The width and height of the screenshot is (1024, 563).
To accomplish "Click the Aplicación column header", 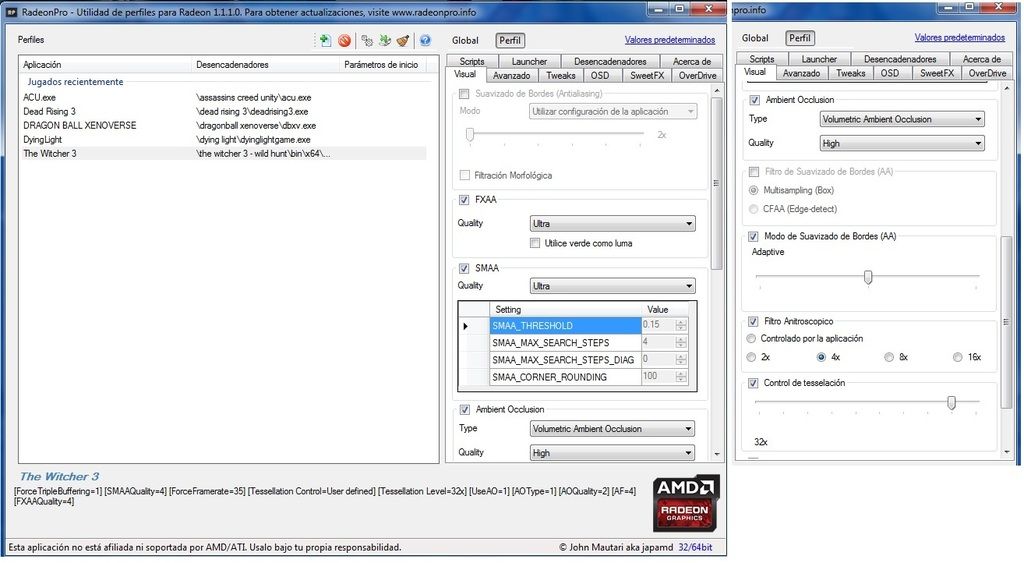I will click(105, 65).
